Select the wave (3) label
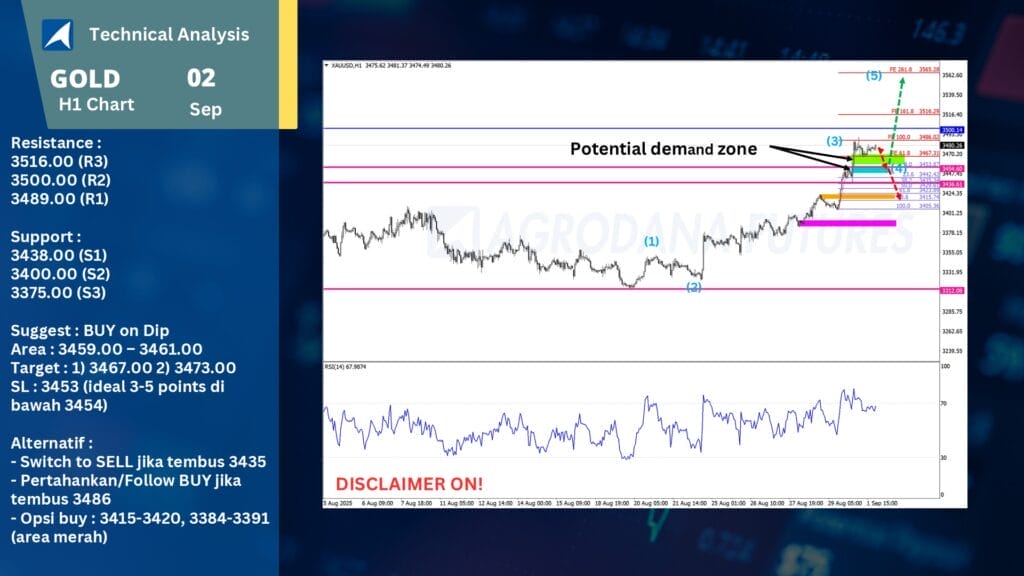 pyautogui.click(x=834, y=141)
